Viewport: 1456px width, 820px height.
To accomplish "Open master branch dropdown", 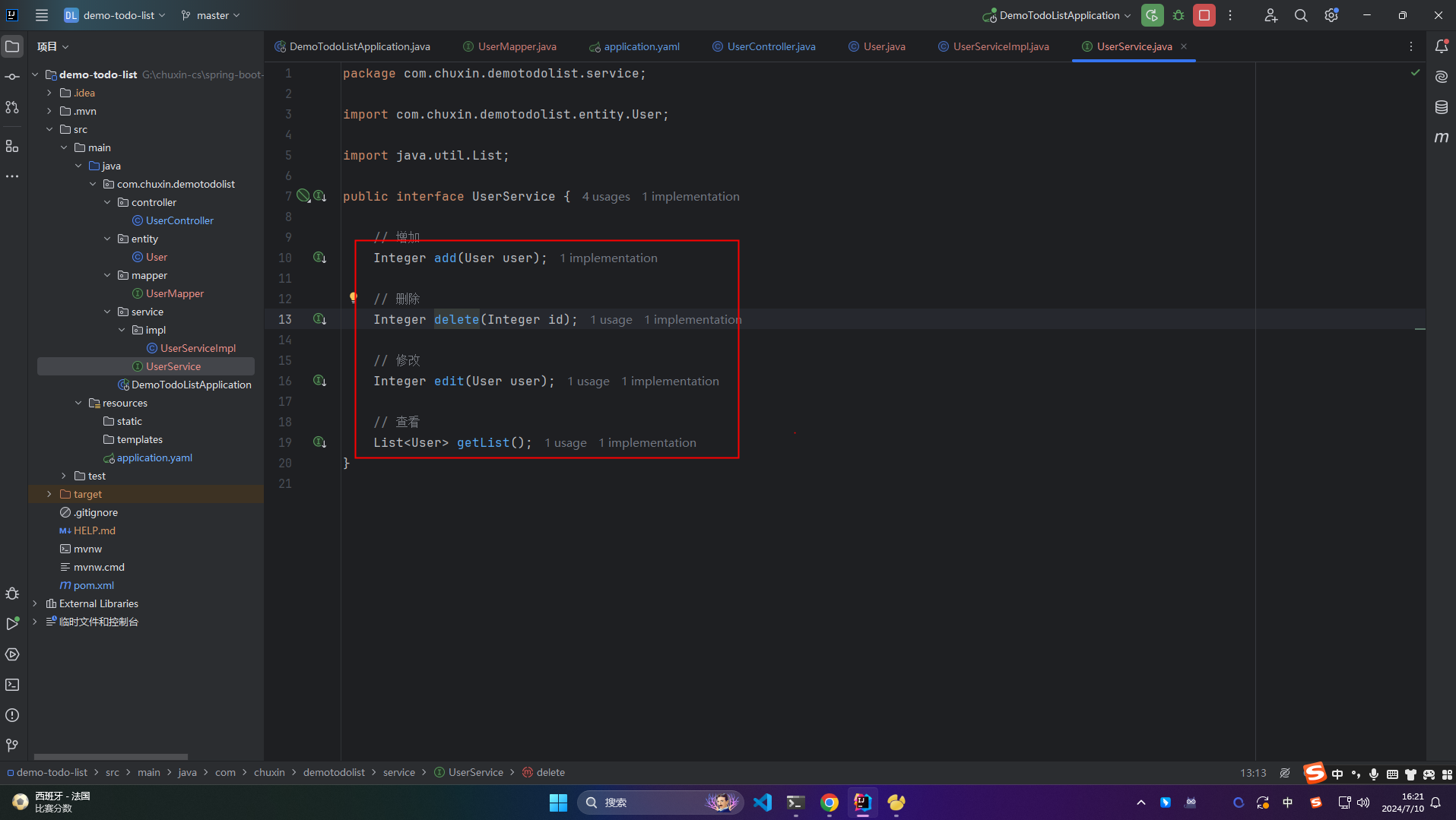I will 211,15.
